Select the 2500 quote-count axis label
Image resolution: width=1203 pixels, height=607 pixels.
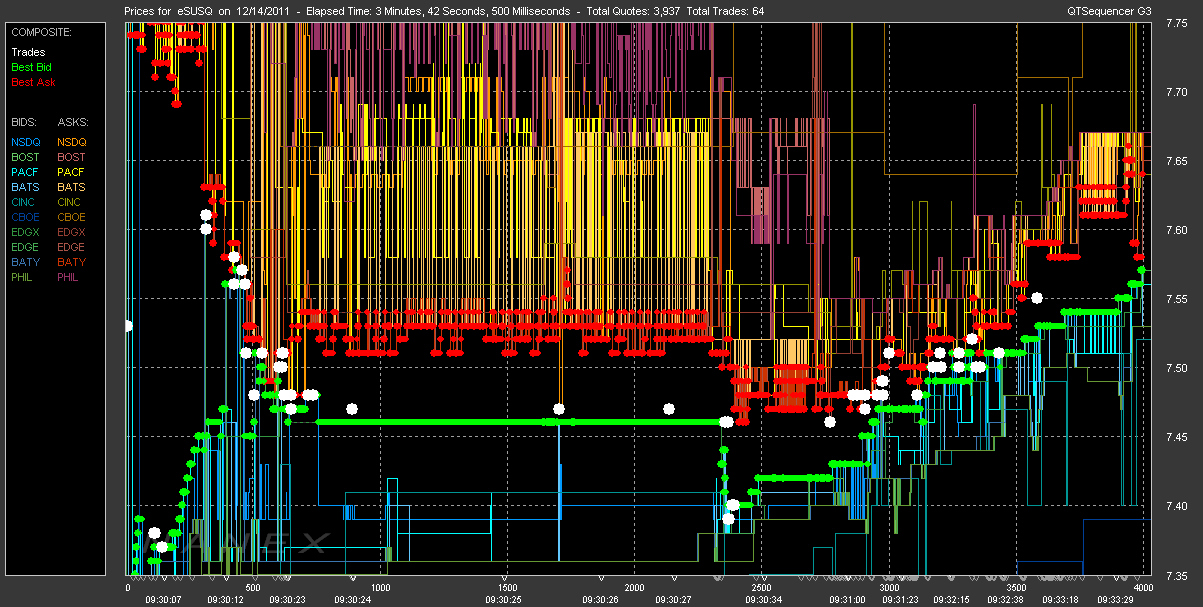pos(761,588)
